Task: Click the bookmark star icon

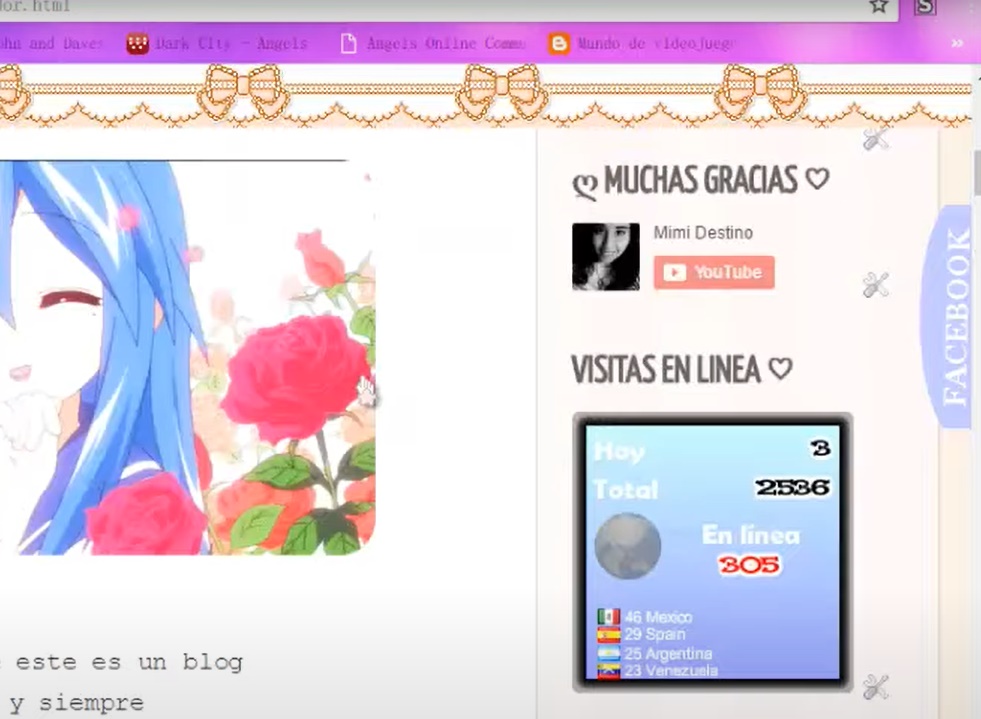Action: [x=879, y=6]
